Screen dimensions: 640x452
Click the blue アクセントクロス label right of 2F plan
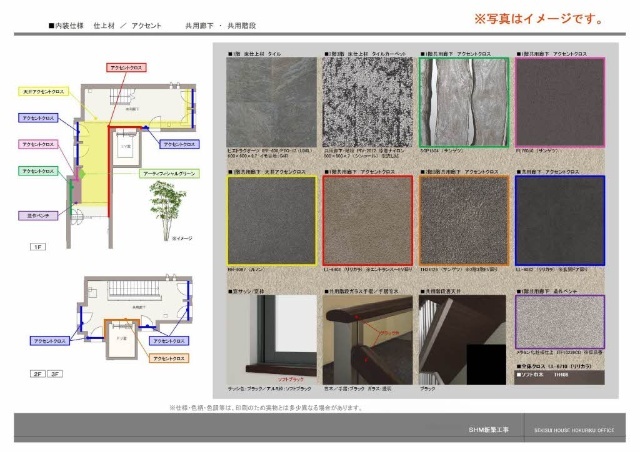(169, 341)
